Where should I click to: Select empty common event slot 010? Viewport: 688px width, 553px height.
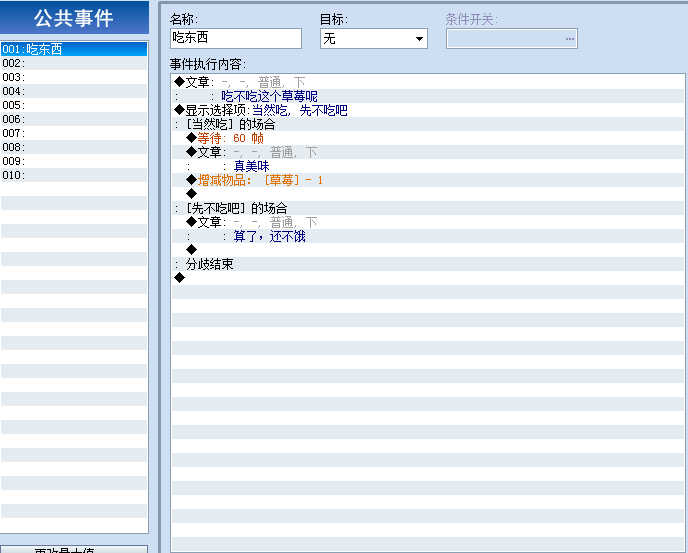point(74,175)
